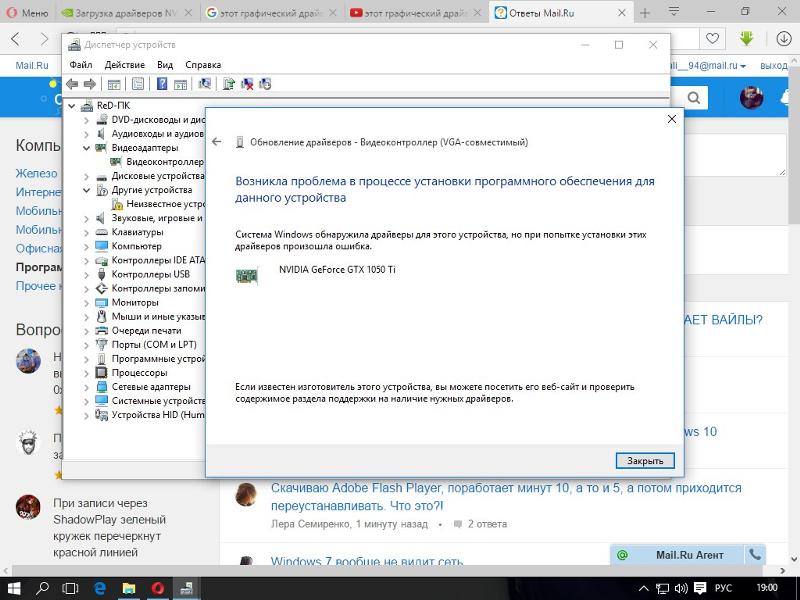Collapse the Другие устройства node
800x600 pixels.
[x=86, y=190]
